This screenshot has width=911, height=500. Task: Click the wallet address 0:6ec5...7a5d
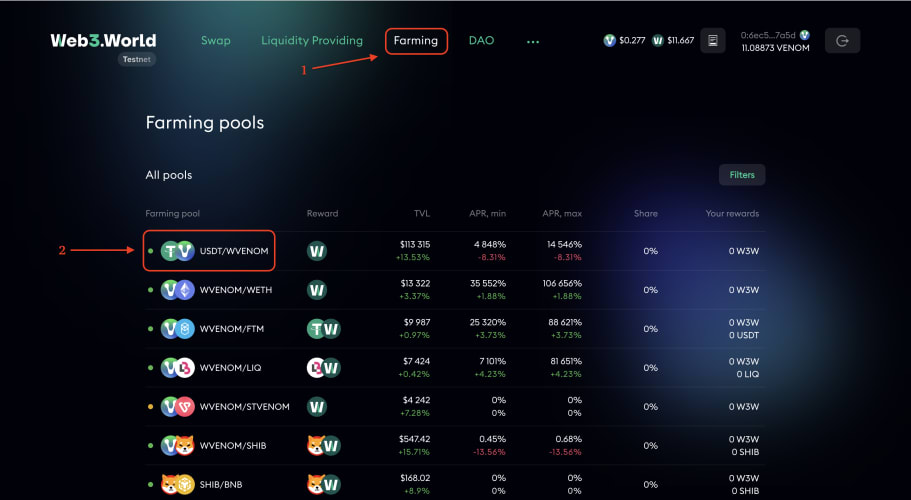[x=768, y=35]
